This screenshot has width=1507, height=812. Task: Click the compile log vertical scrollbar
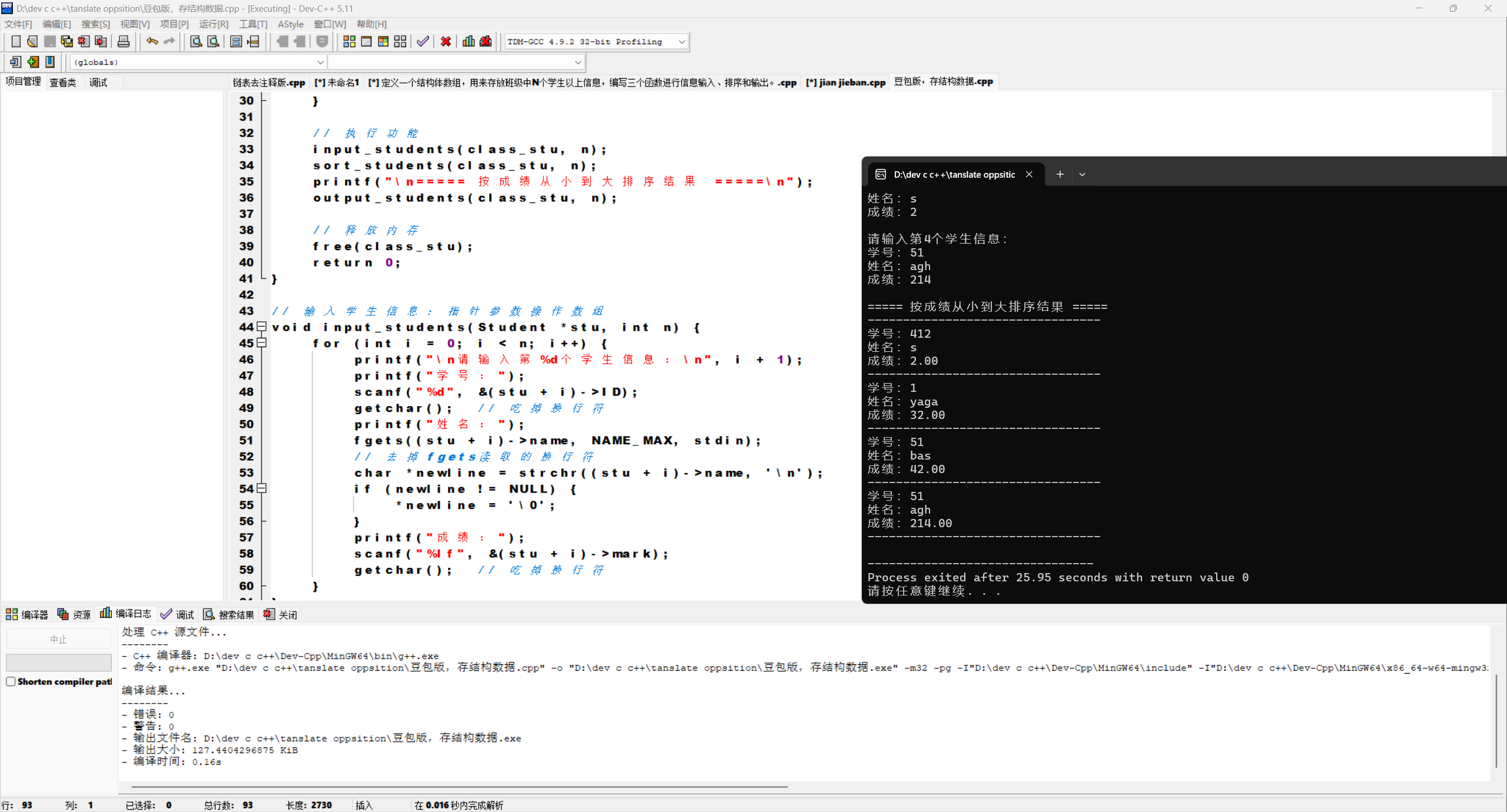click(1496, 721)
